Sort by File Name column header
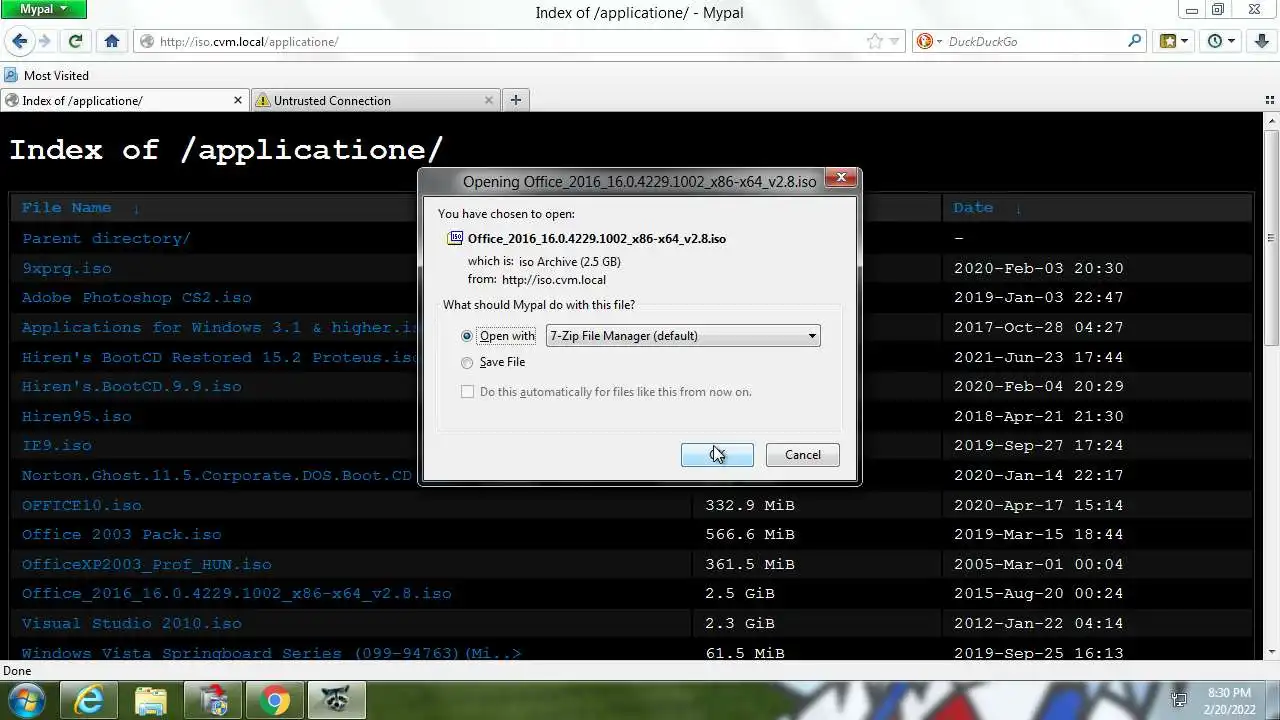Image resolution: width=1280 pixels, height=720 pixels. (66, 208)
